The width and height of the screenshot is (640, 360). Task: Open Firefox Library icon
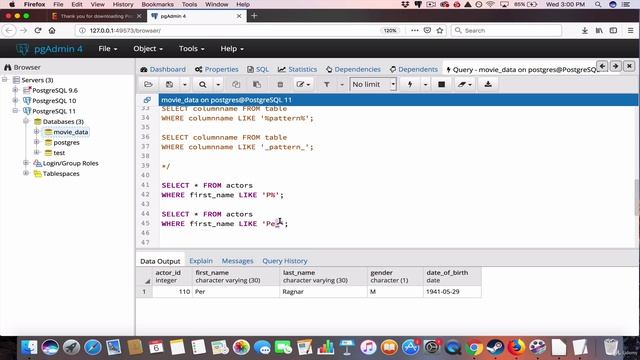click(x=599, y=30)
